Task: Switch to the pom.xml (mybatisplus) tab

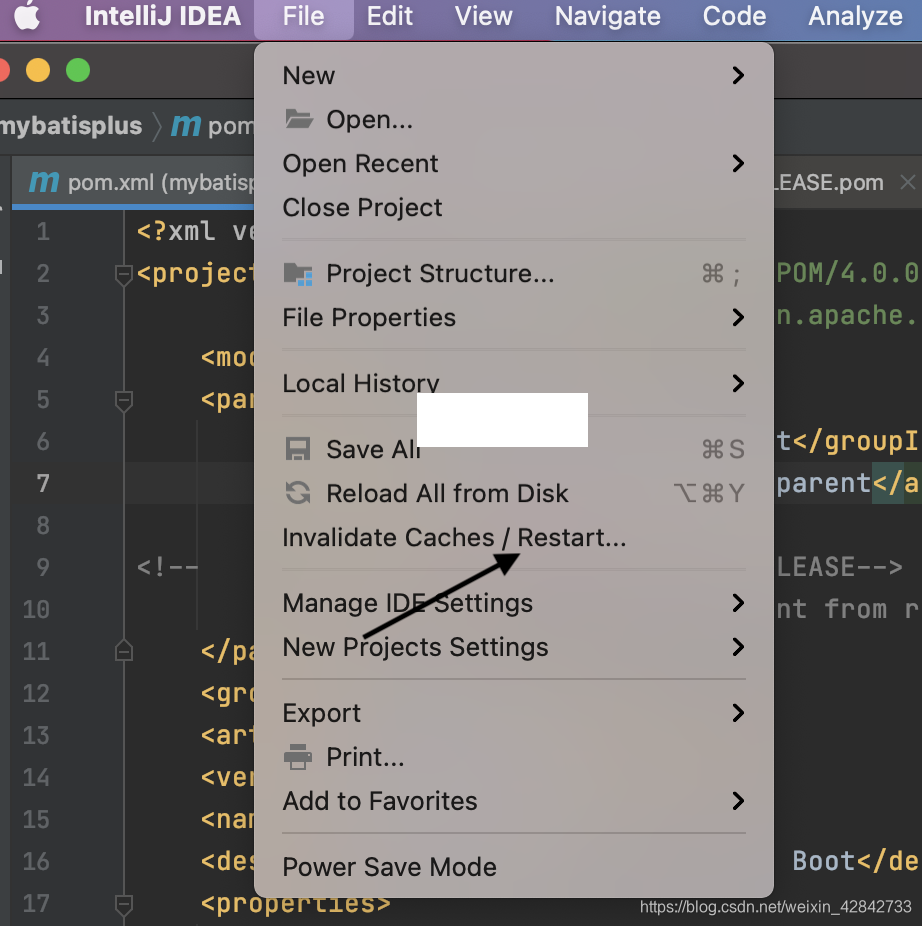Action: click(133, 182)
